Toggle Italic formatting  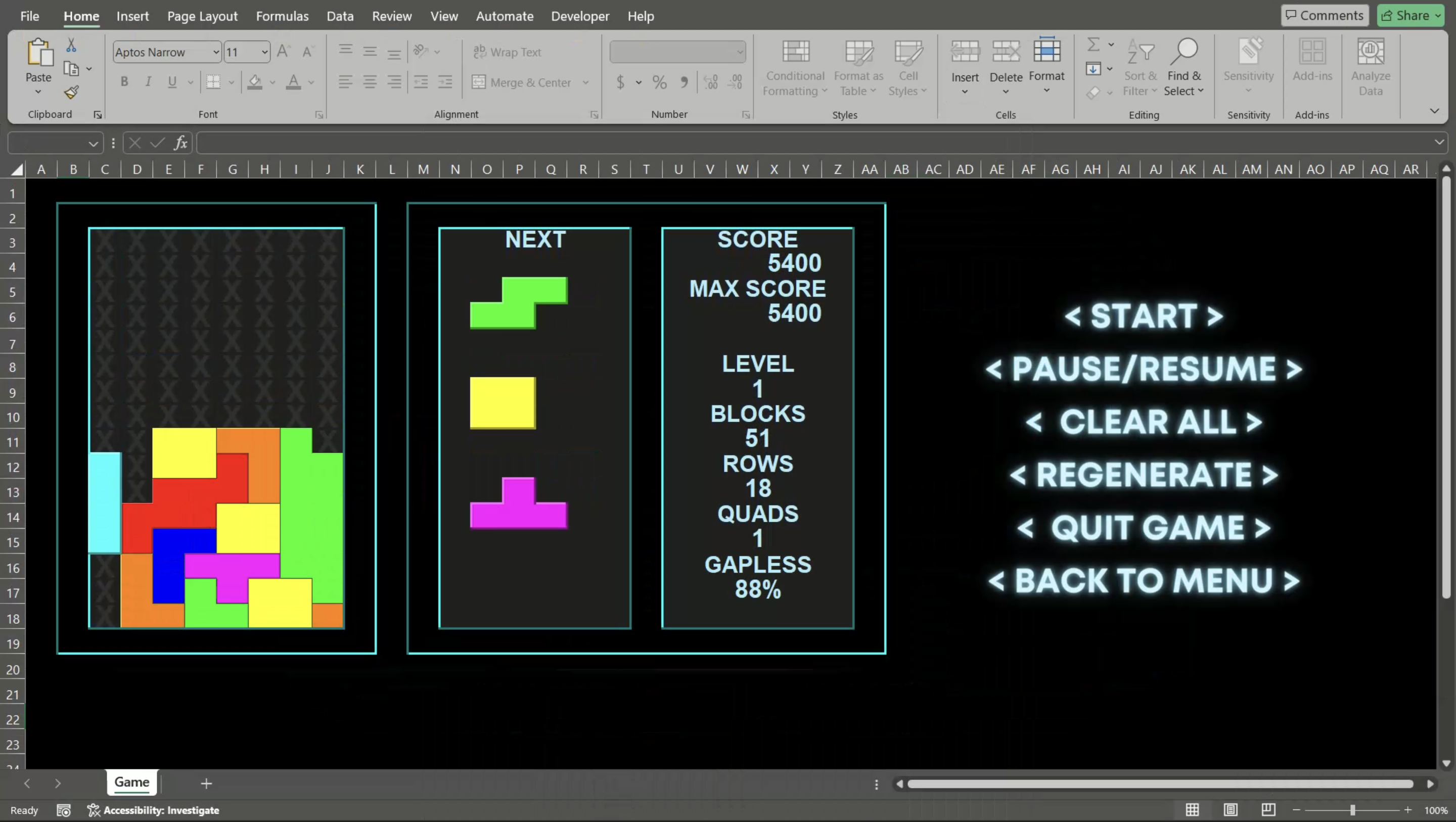[x=148, y=82]
